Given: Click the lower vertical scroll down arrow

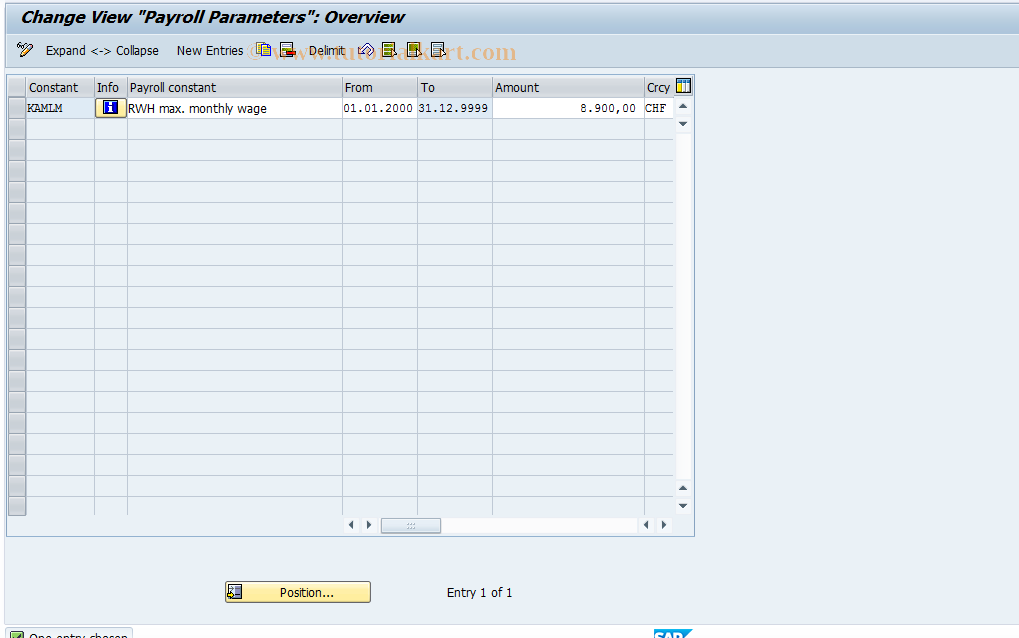Looking at the screenshot, I should pyautogui.click(x=683, y=505).
